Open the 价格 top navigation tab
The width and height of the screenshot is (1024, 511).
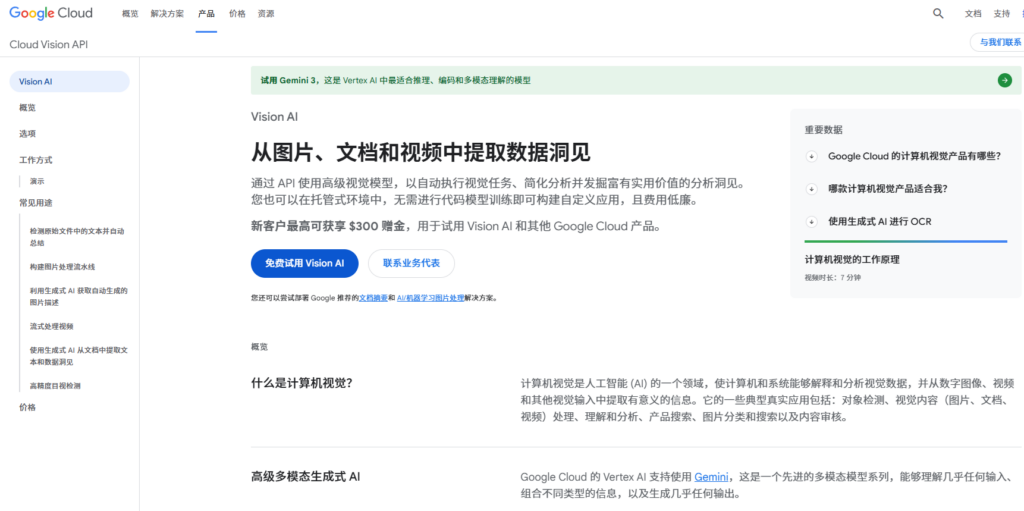click(x=237, y=14)
